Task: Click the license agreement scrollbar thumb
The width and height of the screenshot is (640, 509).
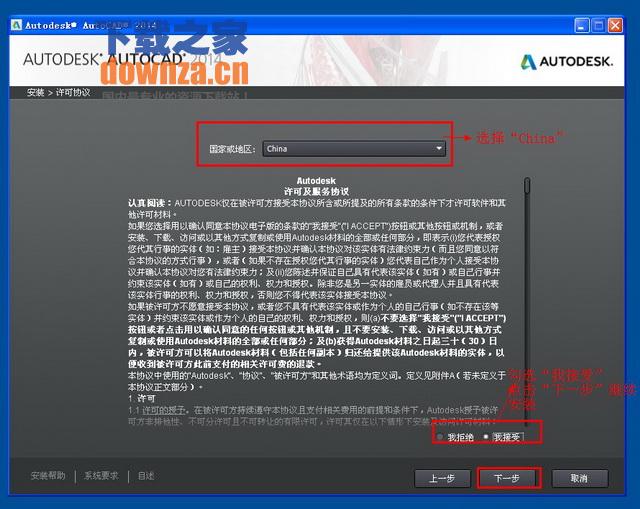Action: pos(527,185)
